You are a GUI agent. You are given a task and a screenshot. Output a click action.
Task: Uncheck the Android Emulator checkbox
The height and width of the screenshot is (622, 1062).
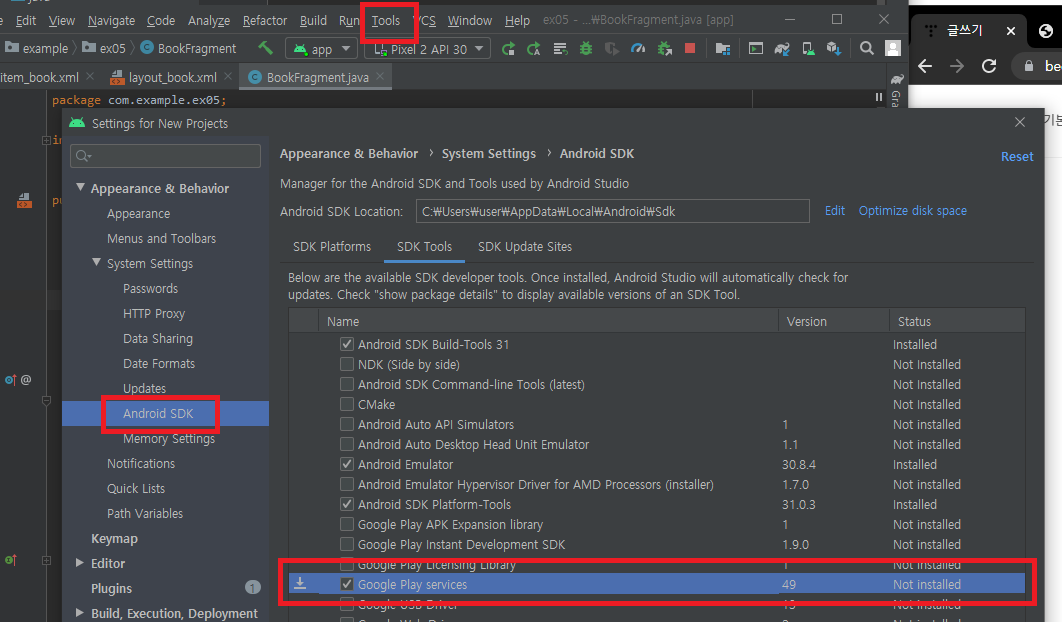tap(347, 464)
